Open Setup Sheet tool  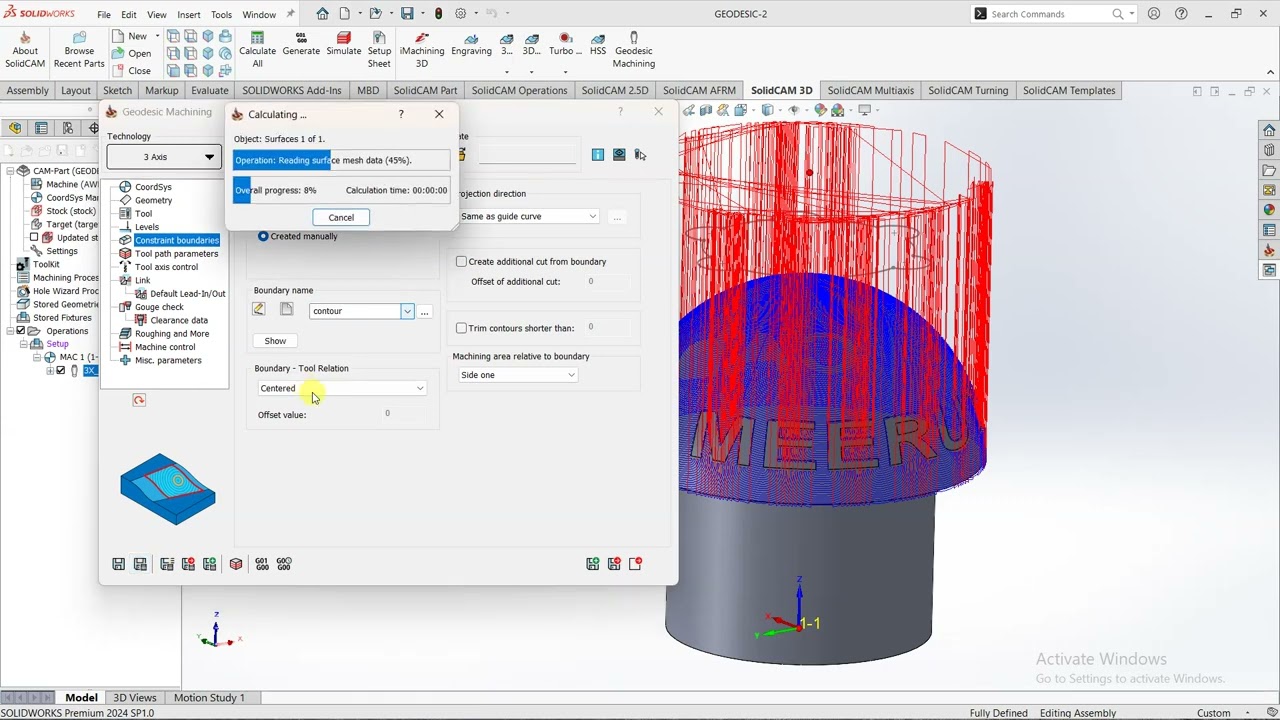[x=379, y=50]
